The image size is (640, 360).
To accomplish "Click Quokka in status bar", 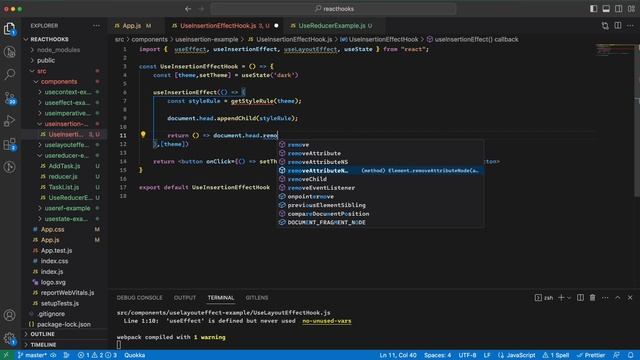I will pos(135,355).
